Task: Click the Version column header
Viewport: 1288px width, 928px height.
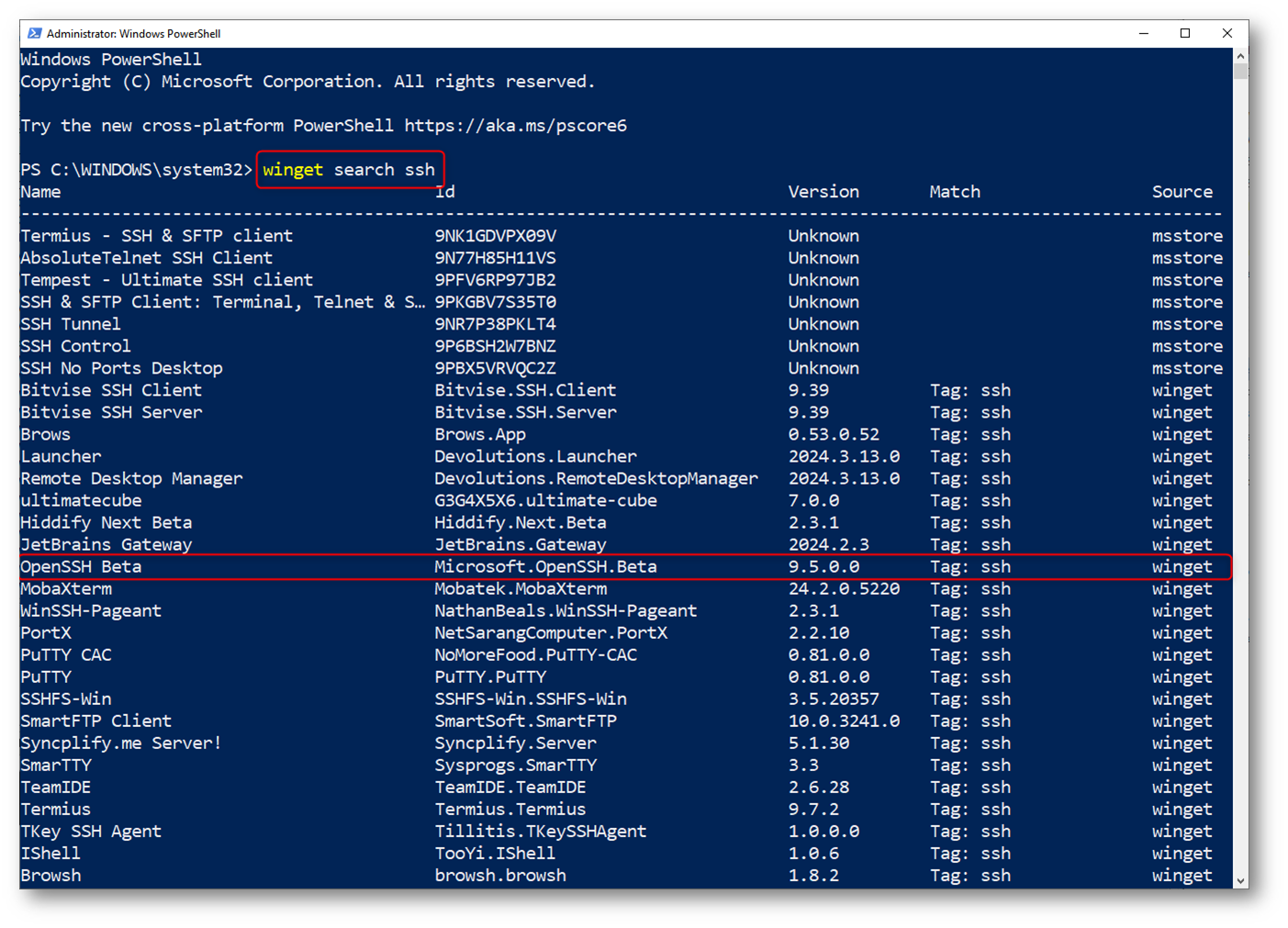Action: pos(823,192)
